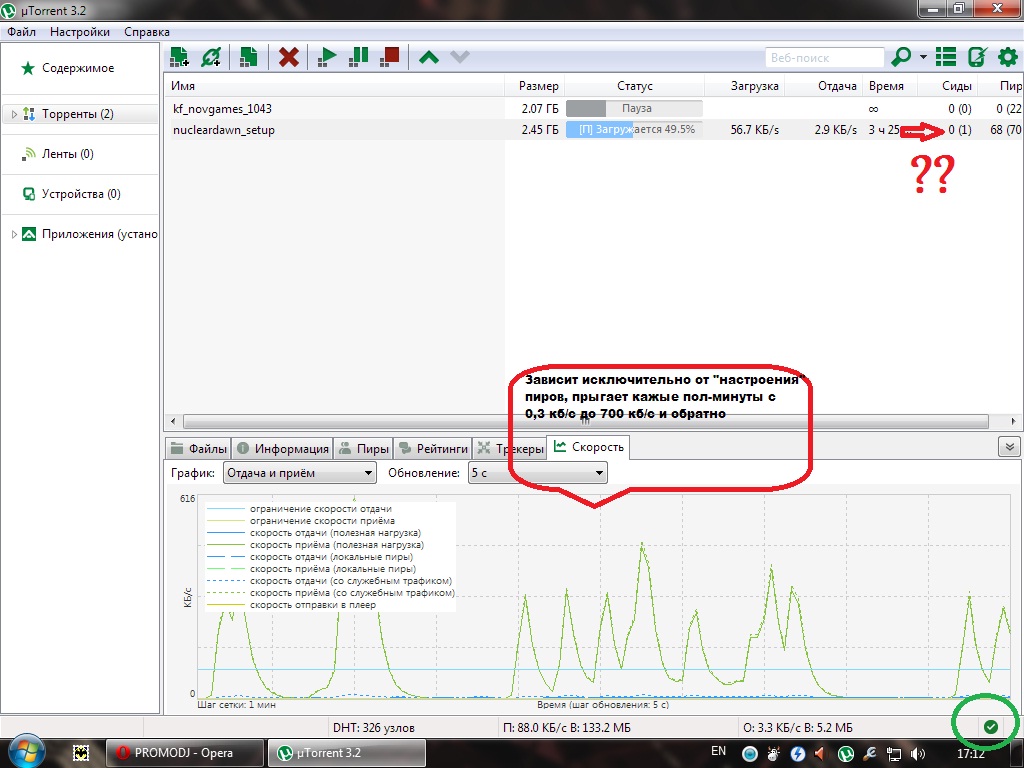Click the Пауза status progress bar
The image size is (1024, 768).
coord(634,108)
